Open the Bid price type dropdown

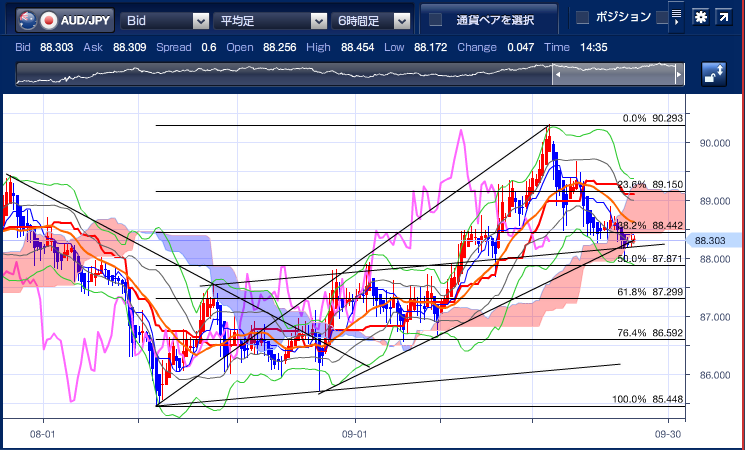click(x=164, y=21)
